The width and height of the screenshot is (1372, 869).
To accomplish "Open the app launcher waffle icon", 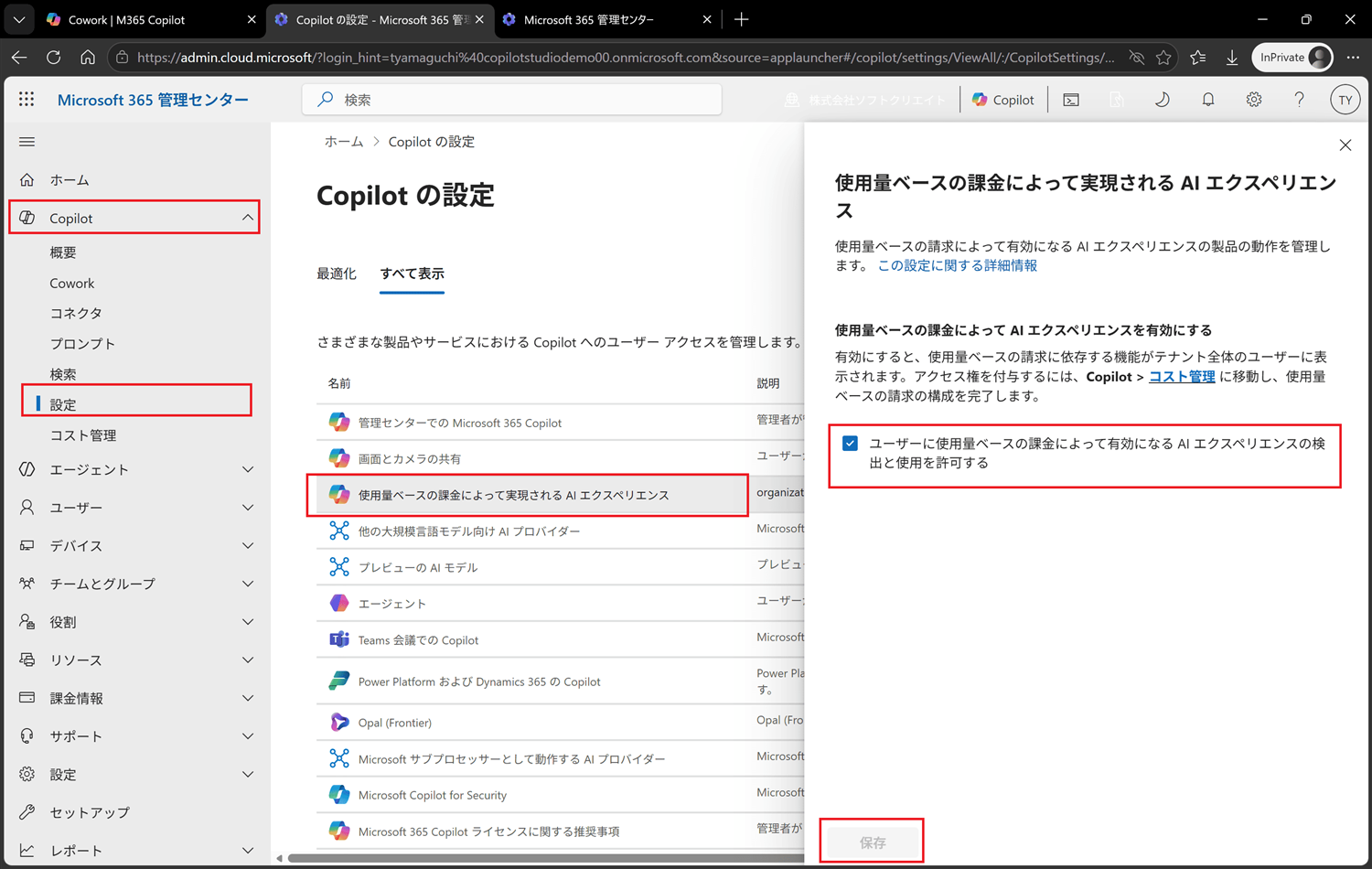I will pos(27,100).
